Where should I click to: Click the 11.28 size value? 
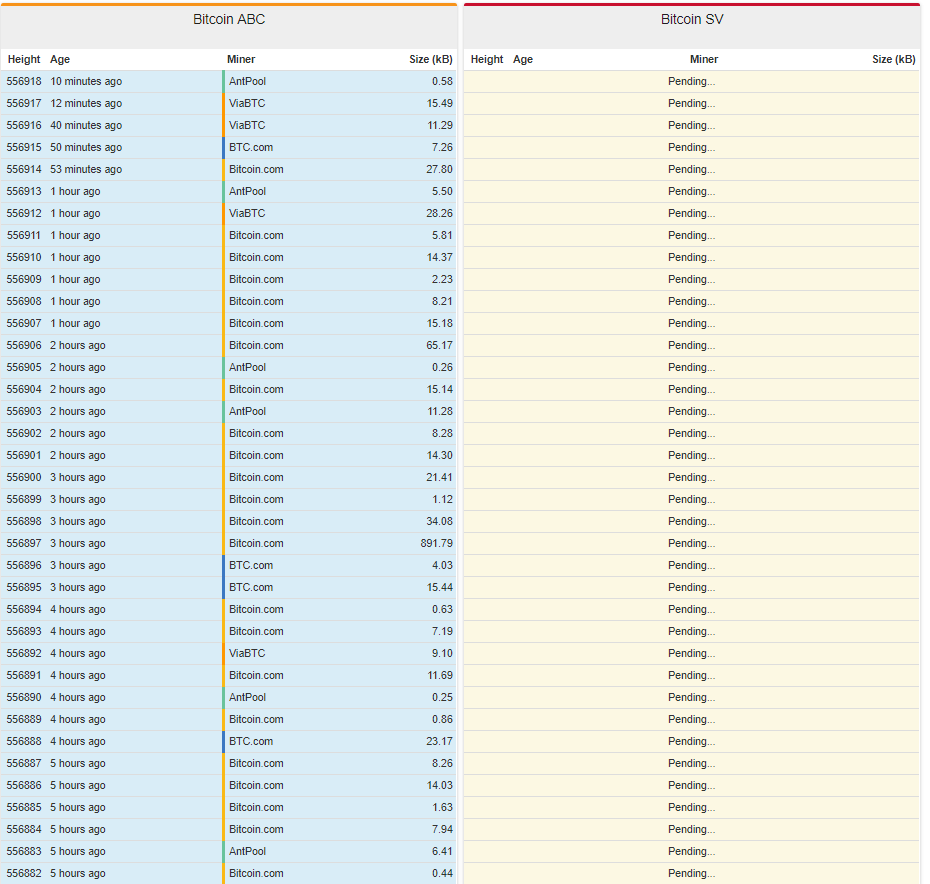(x=439, y=411)
